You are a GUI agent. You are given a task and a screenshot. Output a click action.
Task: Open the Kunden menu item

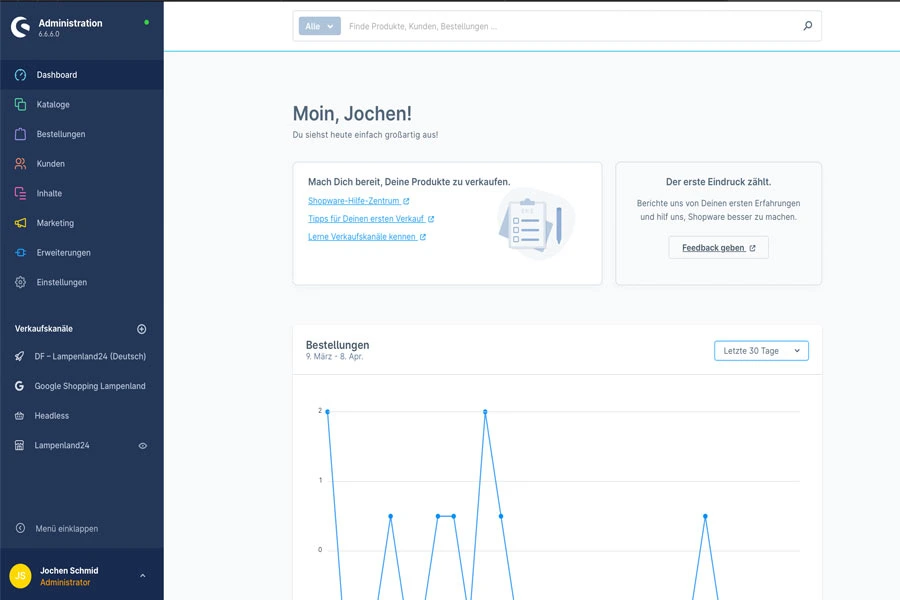[82, 164]
